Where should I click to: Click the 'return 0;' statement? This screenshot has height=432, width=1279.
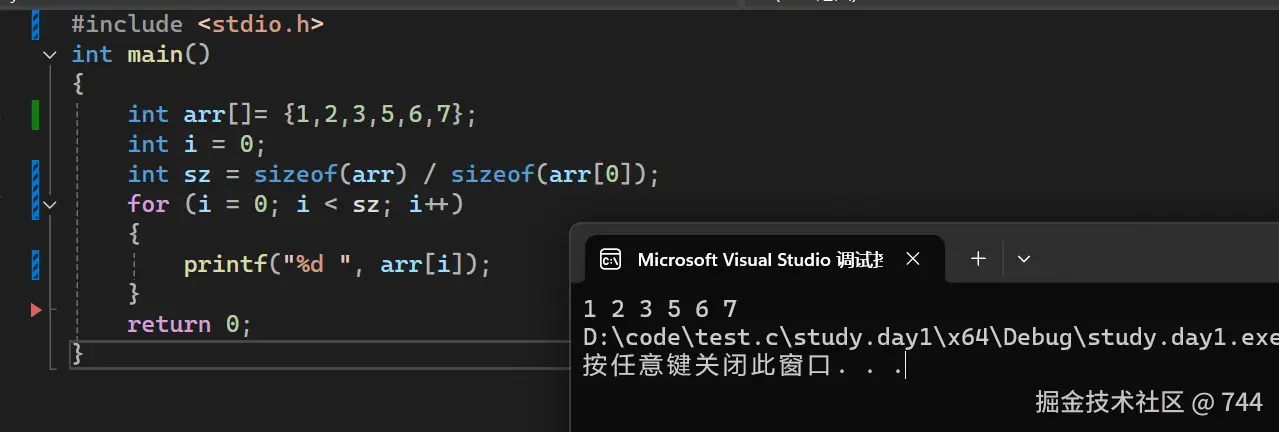click(189, 324)
